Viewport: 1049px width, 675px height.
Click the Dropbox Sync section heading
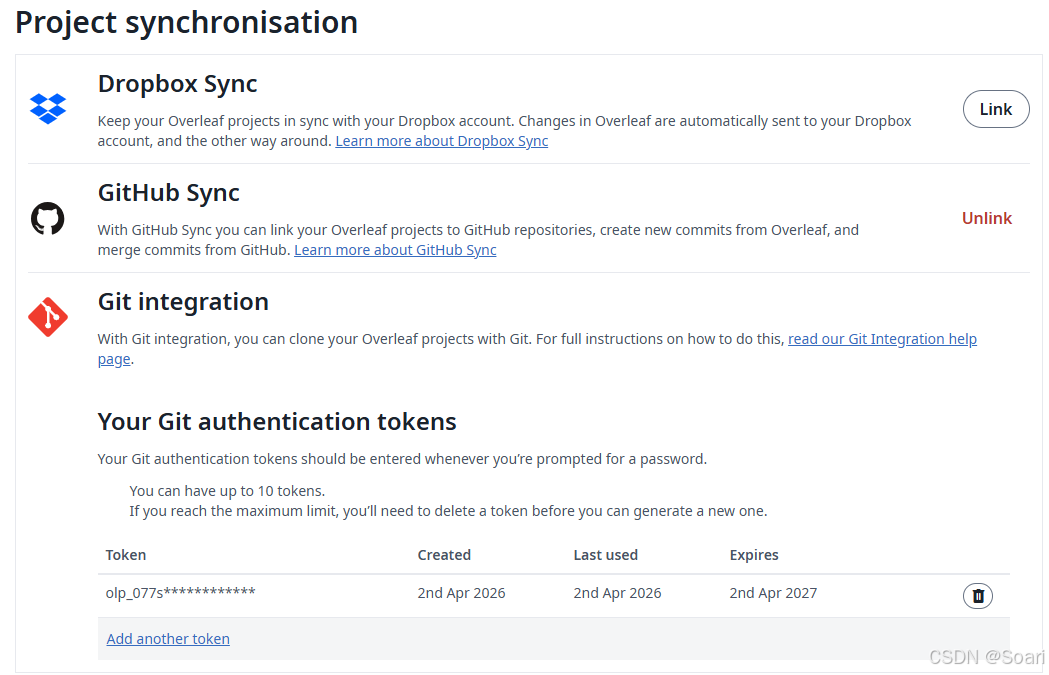pos(177,84)
